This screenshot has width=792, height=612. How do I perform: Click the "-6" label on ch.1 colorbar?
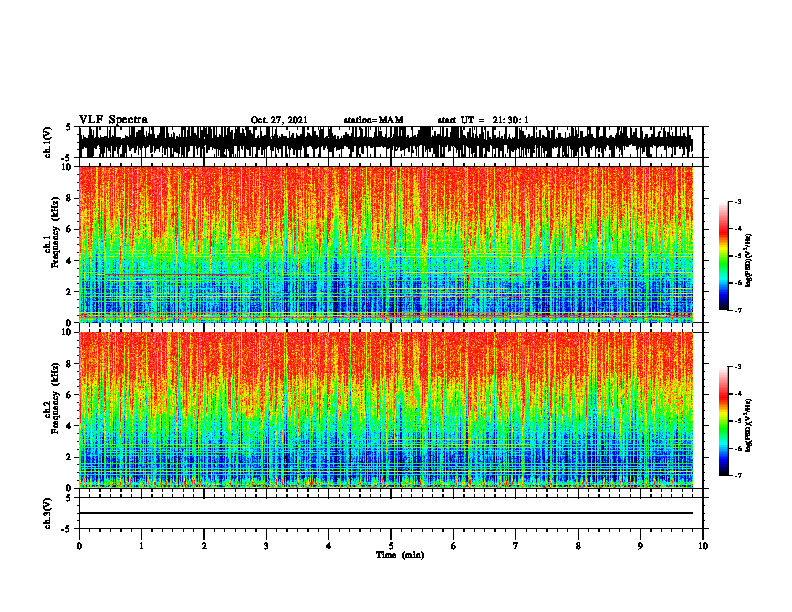(x=738, y=283)
